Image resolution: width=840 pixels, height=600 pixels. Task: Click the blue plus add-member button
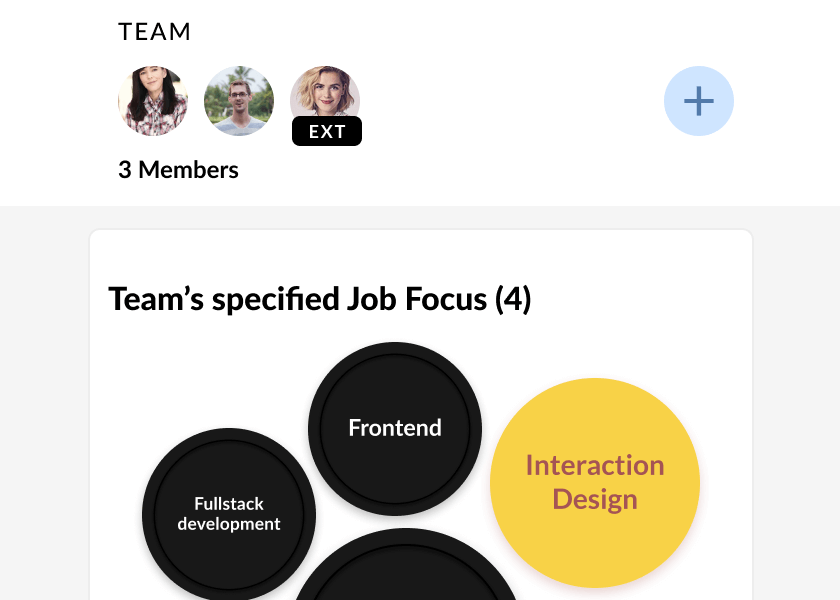coord(699,101)
